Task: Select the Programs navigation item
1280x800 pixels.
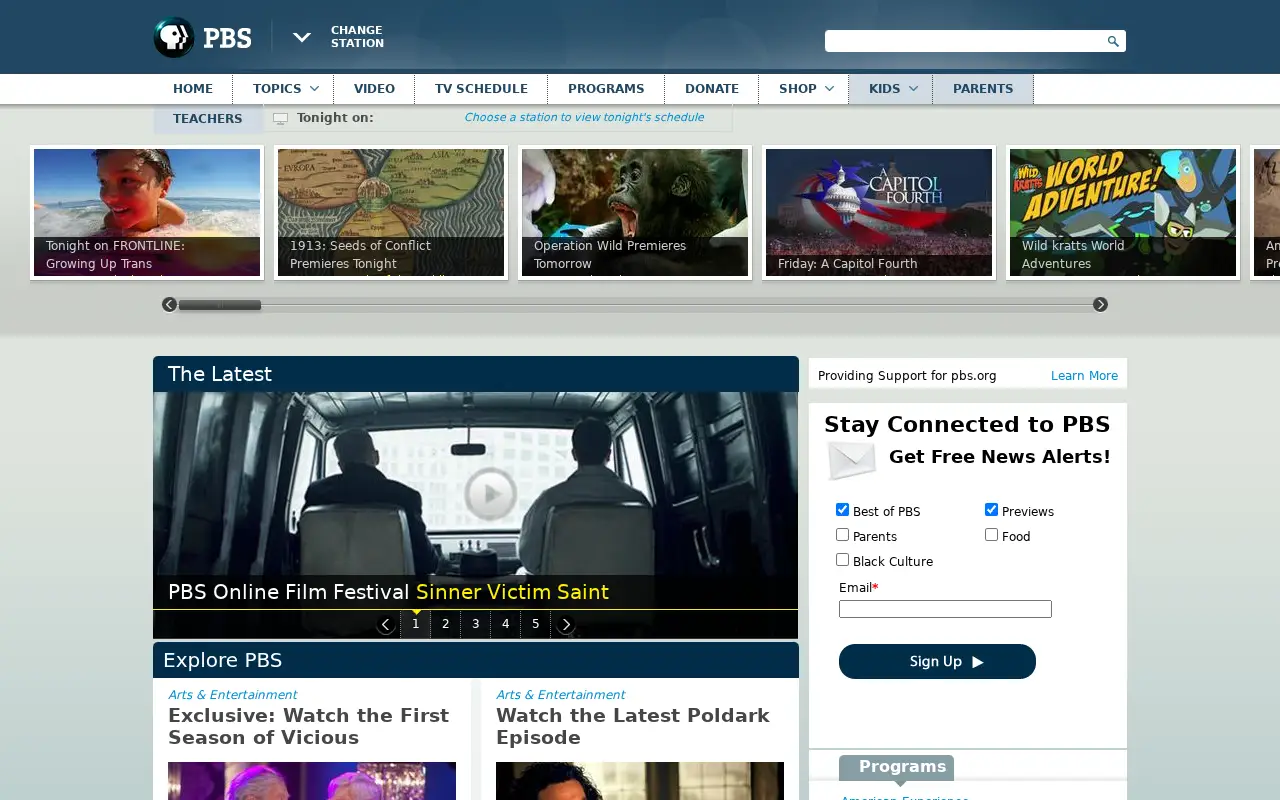Action: (x=606, y=89)
